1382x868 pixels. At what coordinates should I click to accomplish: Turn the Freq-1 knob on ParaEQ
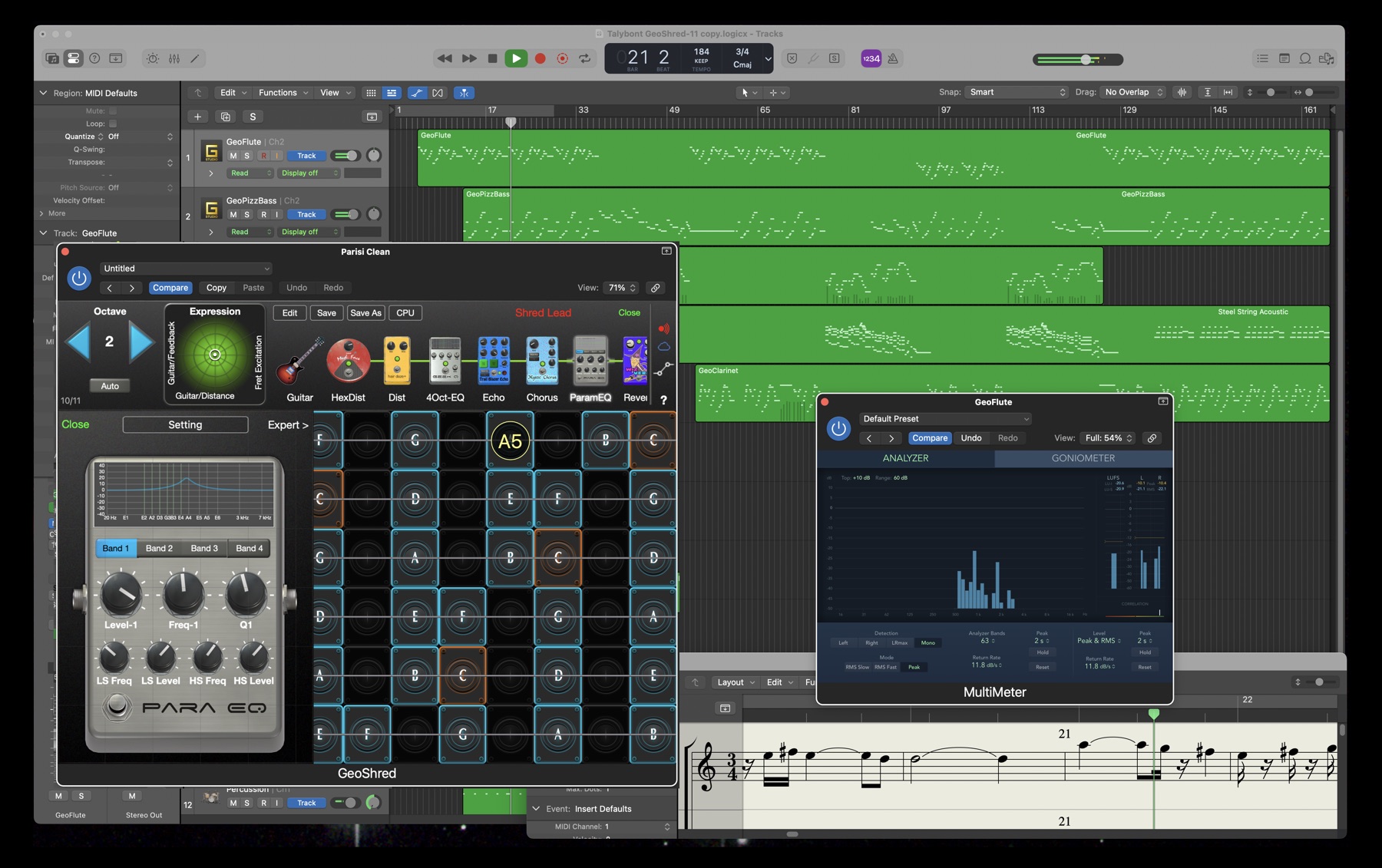[x=183, y=593]
